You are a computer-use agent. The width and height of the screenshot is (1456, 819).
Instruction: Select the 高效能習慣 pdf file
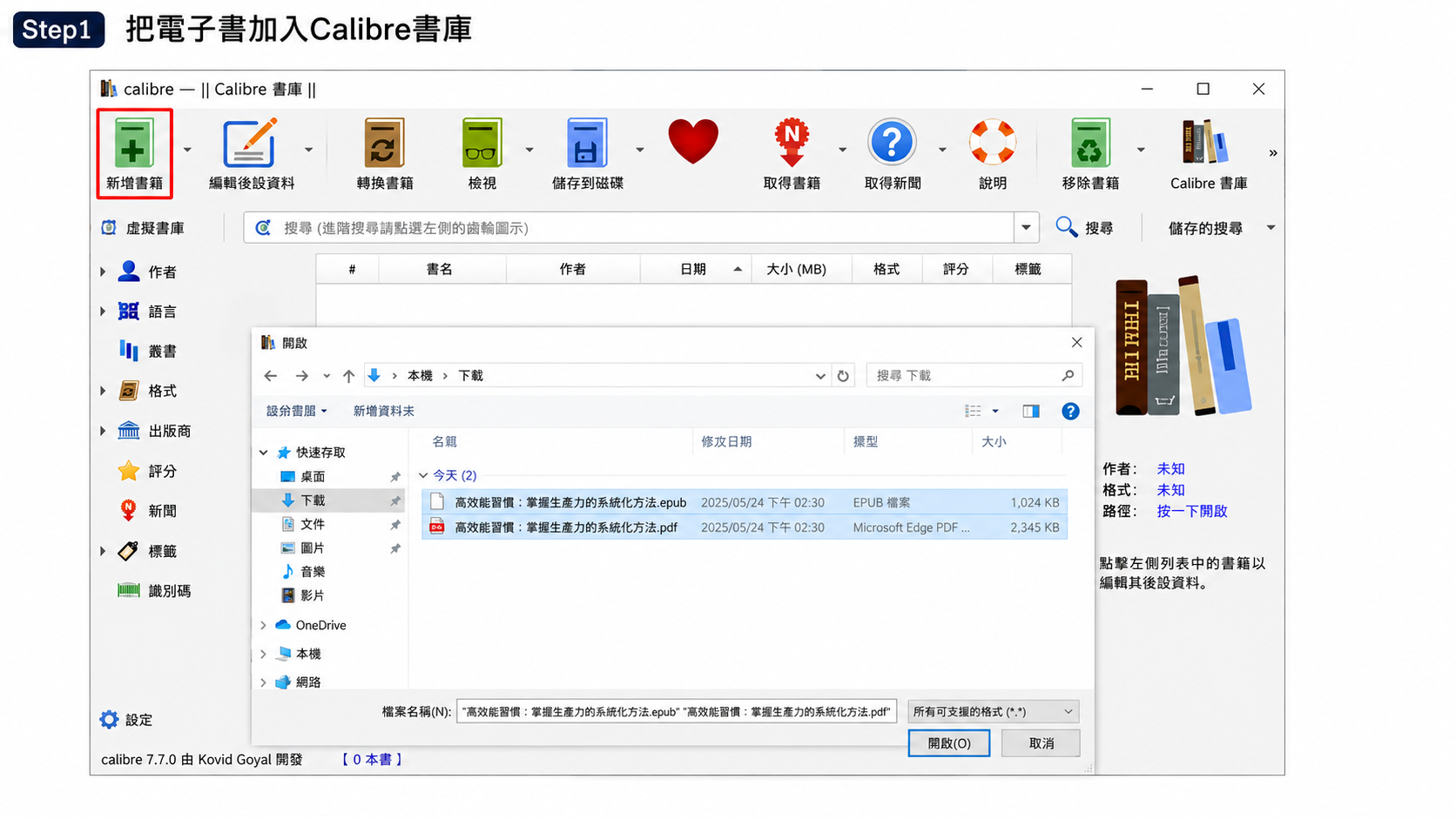[745, 527]
